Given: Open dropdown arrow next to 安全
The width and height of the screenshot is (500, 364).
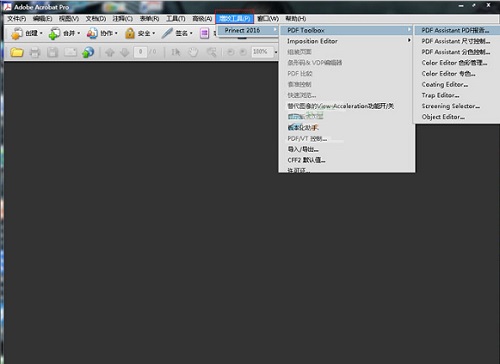Looking at the screenshot, I should tap(154, 33).
